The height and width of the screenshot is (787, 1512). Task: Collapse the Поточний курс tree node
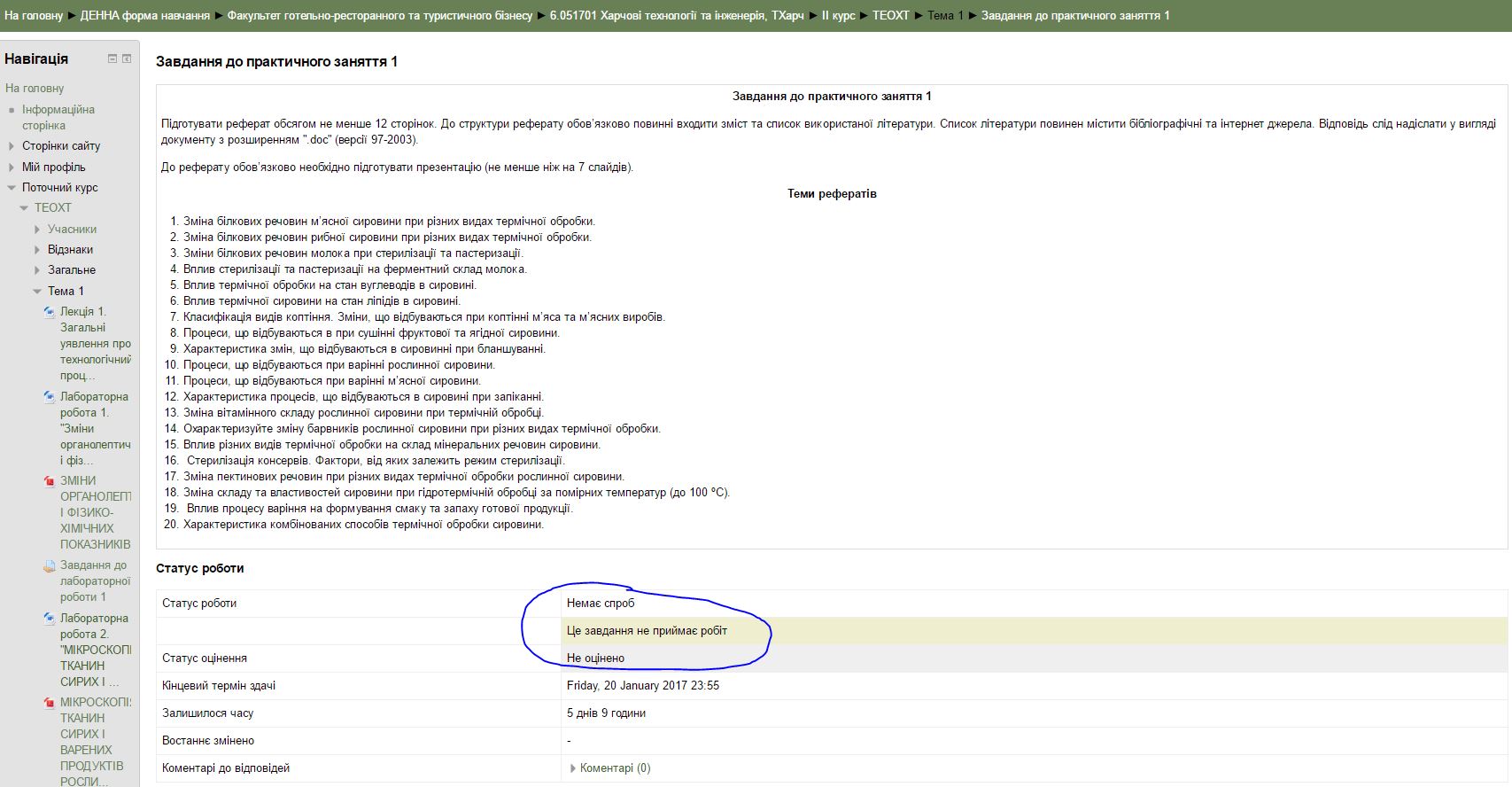pyautogui.click(x=12, y=188)
